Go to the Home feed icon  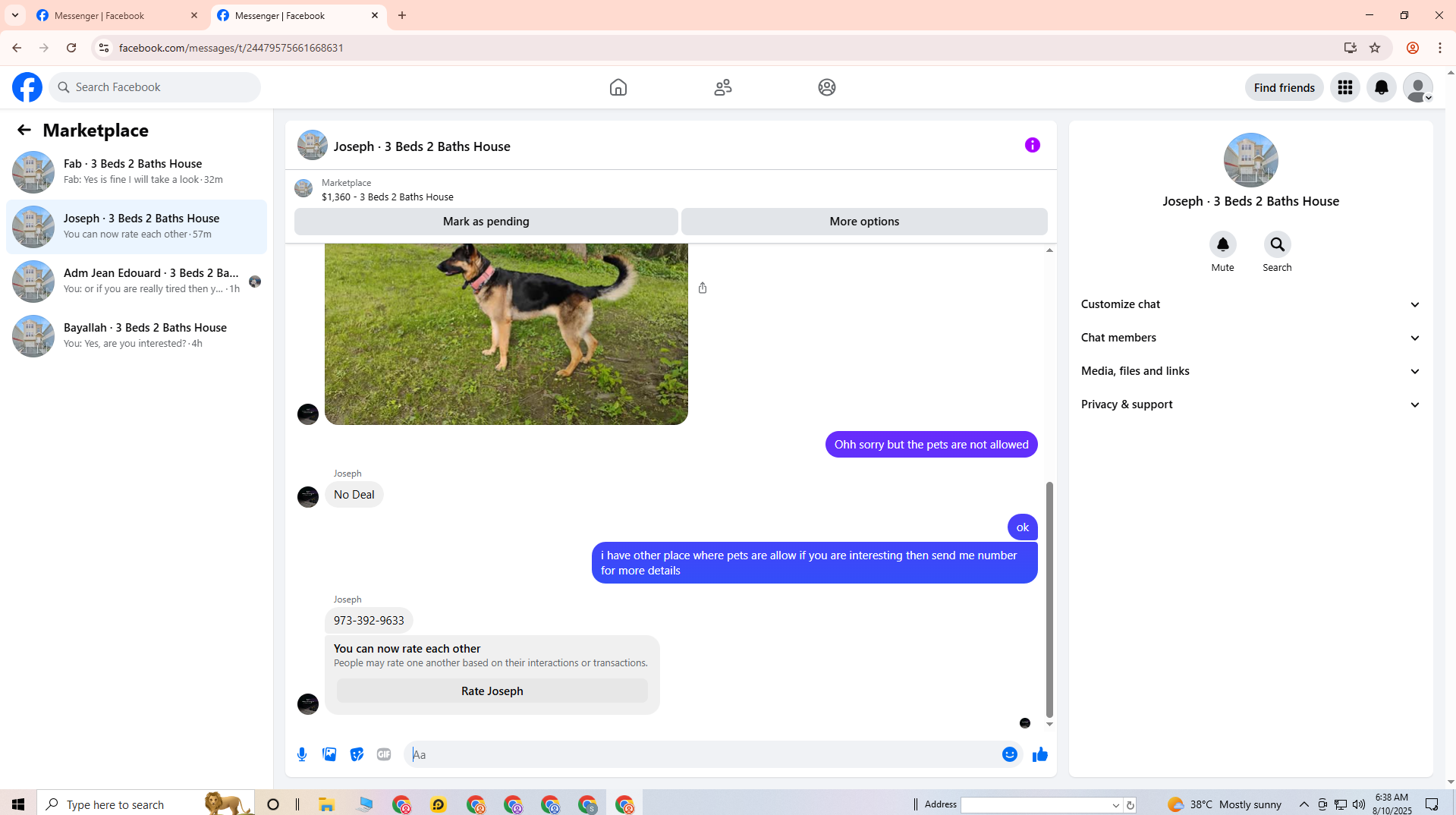[618, 87]
